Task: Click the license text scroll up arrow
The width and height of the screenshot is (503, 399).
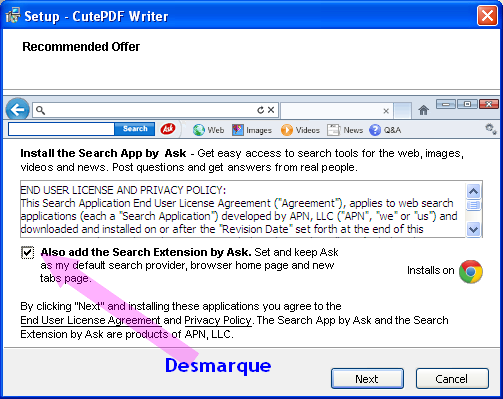Action: 474,191
